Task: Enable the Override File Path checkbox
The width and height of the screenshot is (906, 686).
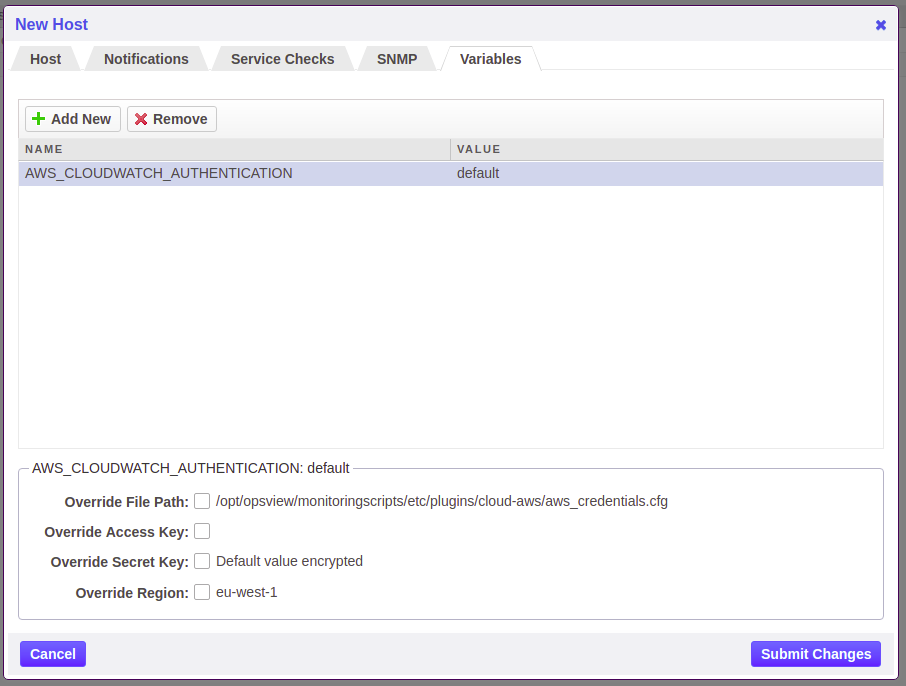Action: (x=202, y=501)
